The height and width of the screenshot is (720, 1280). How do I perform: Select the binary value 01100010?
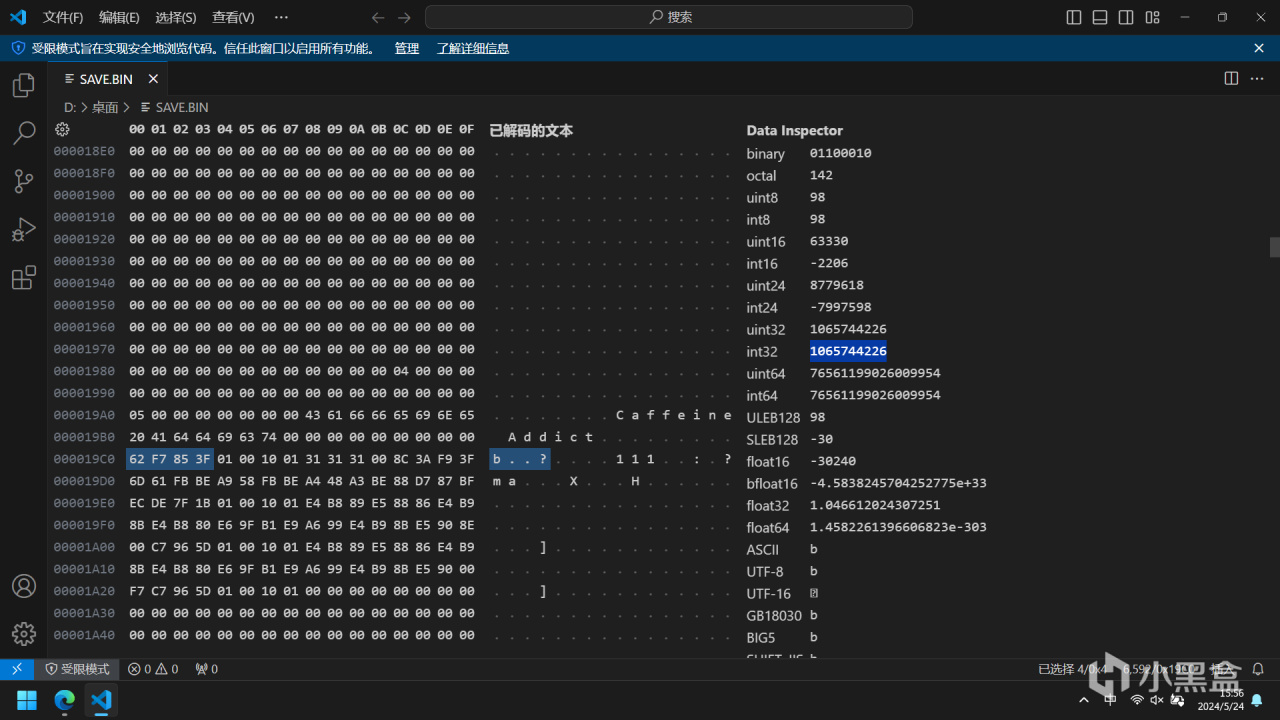tap(840, 153)
